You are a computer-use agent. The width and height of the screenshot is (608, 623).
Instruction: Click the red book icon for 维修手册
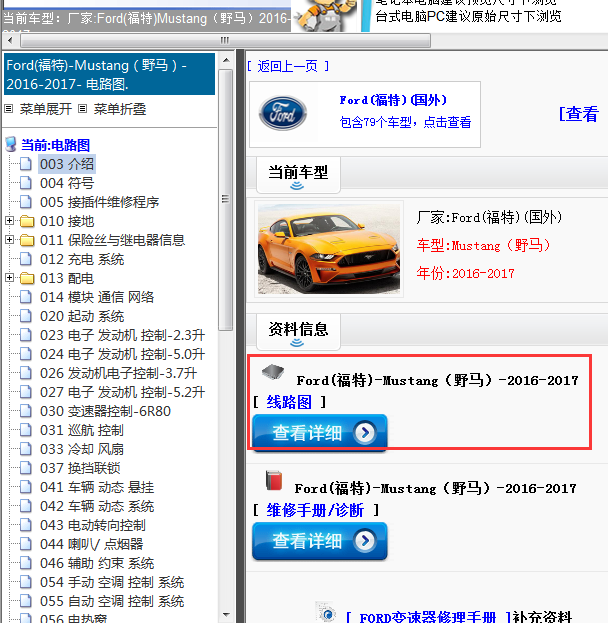[274, 480]
